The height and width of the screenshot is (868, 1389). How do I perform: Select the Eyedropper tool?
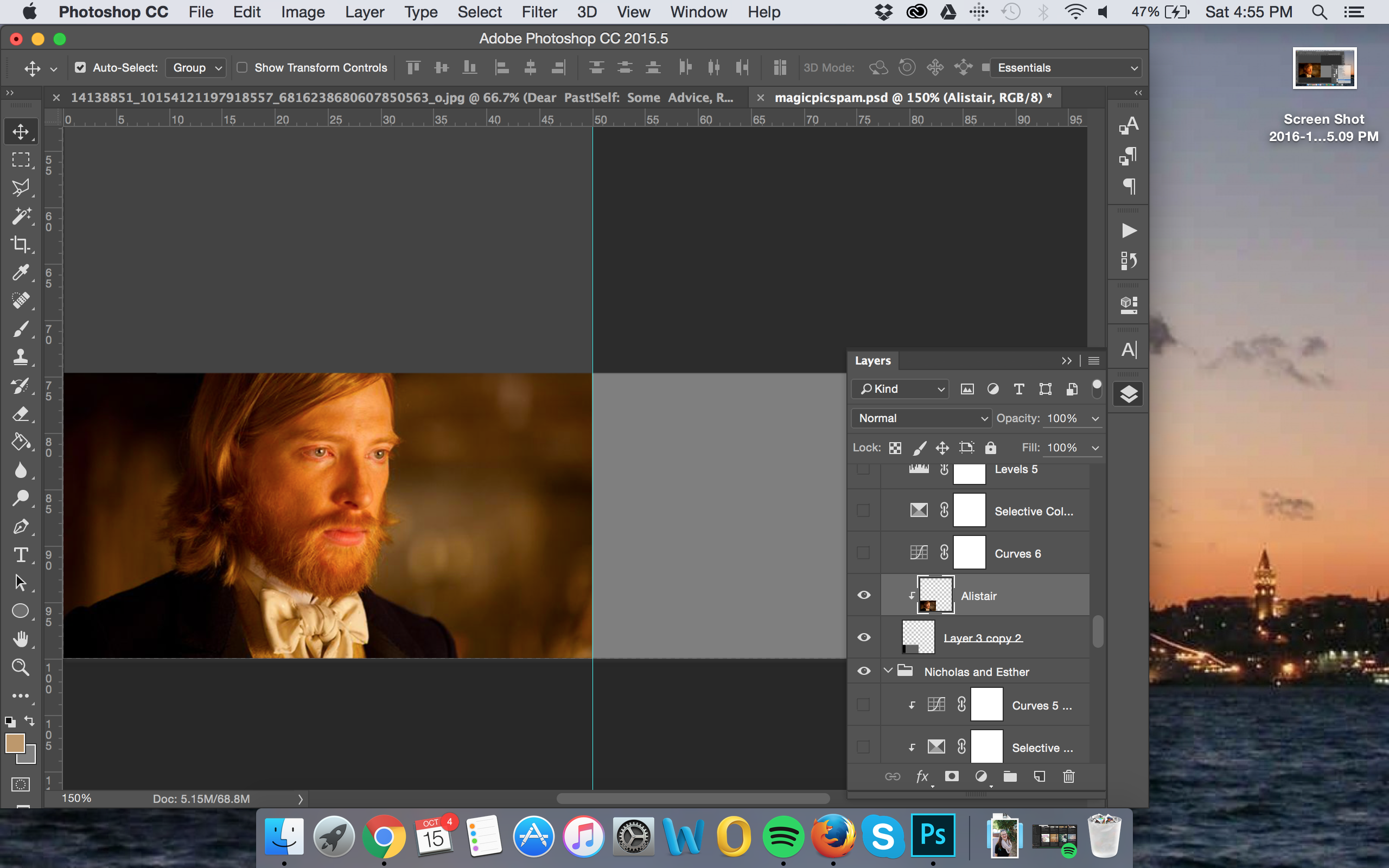[x=21, y=272]
